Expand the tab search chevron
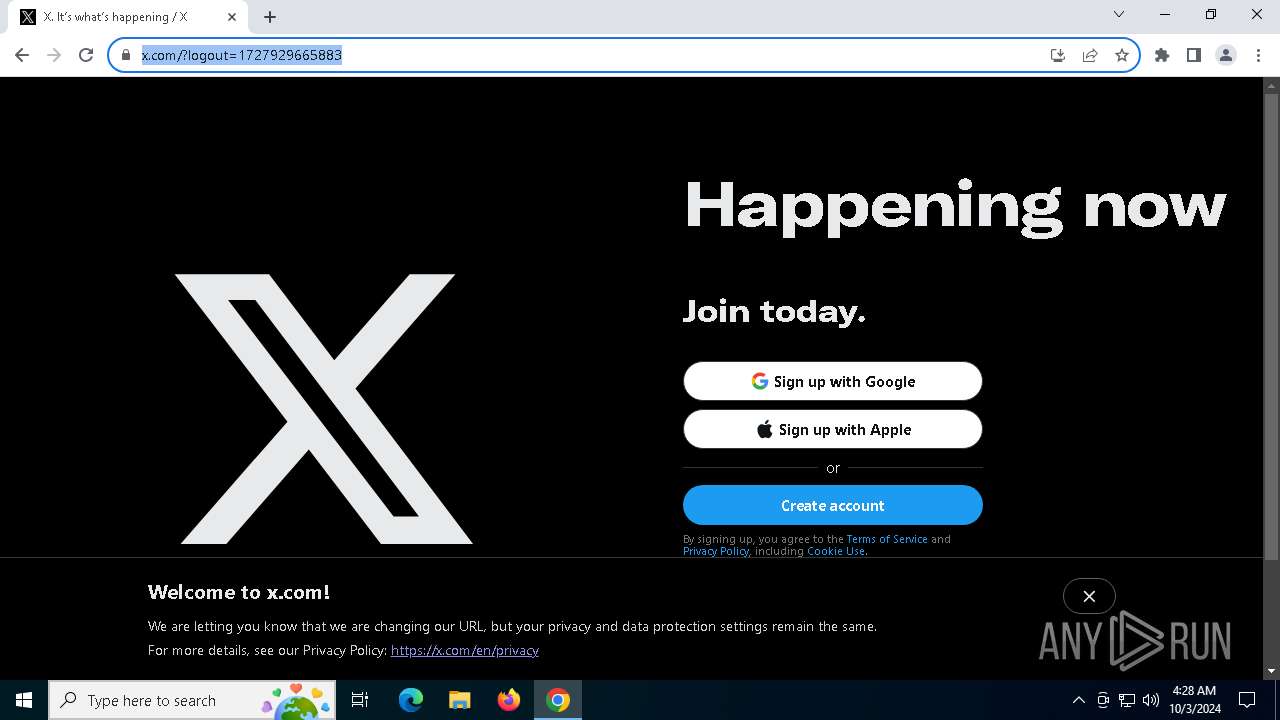 pyautogui.click(x=1119, y=15)
